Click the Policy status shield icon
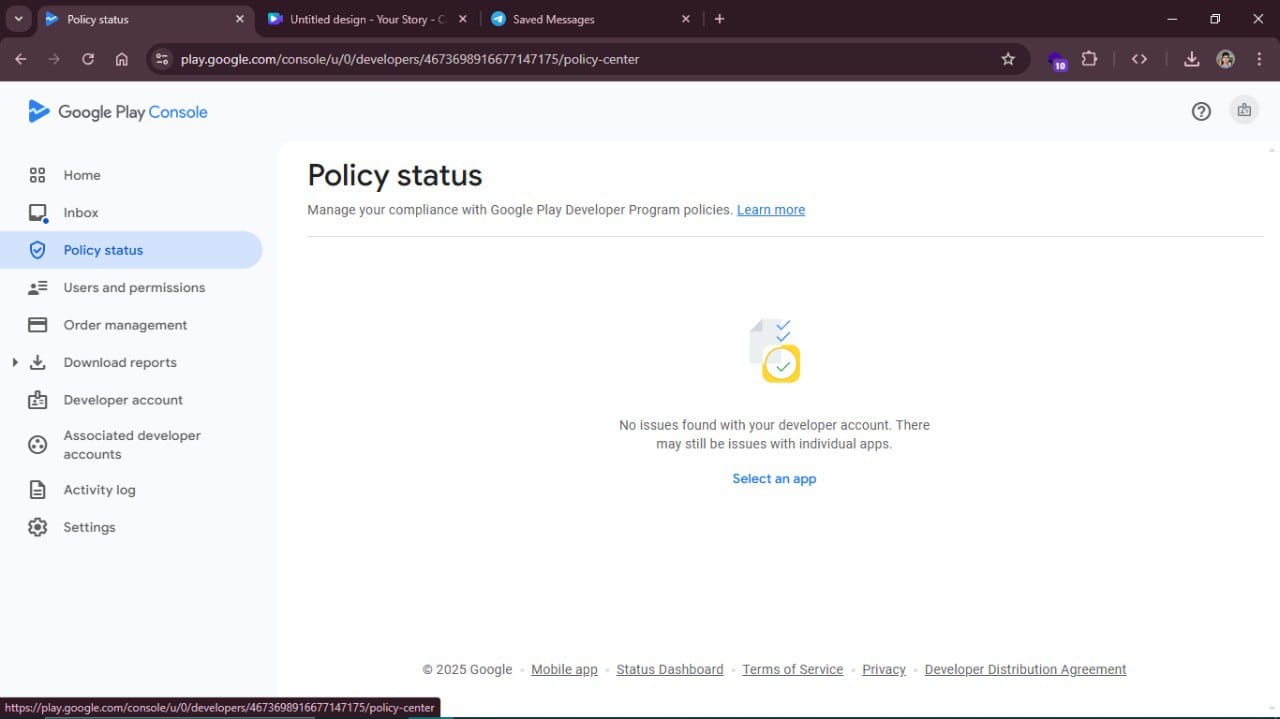Image resolution: width=1280 pixels, height=719 pixels. point(38,250)
